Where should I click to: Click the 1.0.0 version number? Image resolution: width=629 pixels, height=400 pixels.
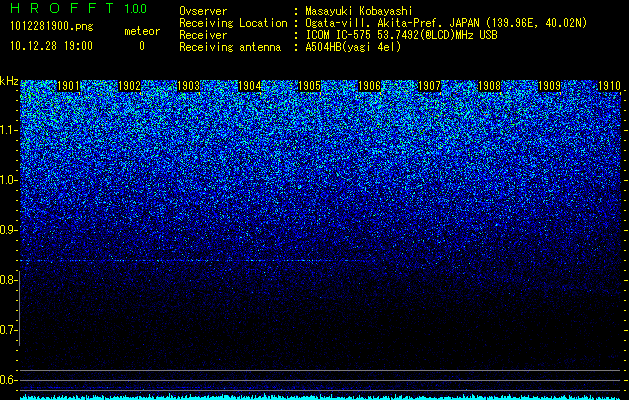[136, 9]
